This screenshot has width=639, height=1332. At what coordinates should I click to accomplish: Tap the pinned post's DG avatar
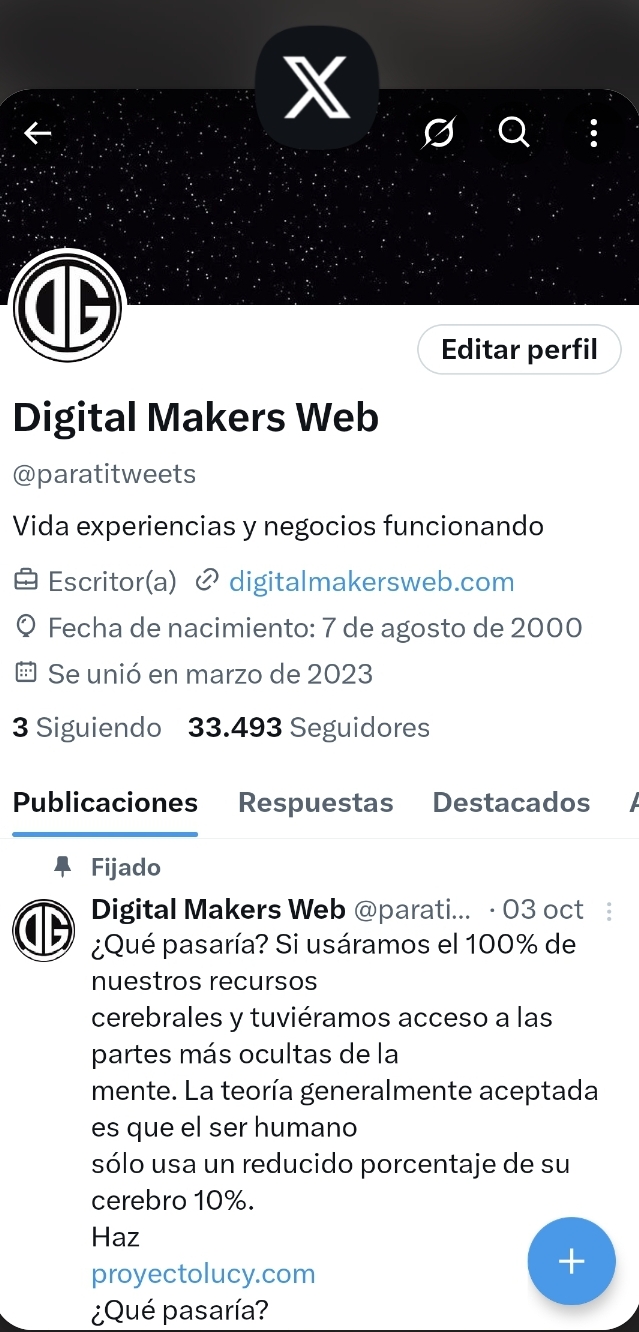click(43, 930)
